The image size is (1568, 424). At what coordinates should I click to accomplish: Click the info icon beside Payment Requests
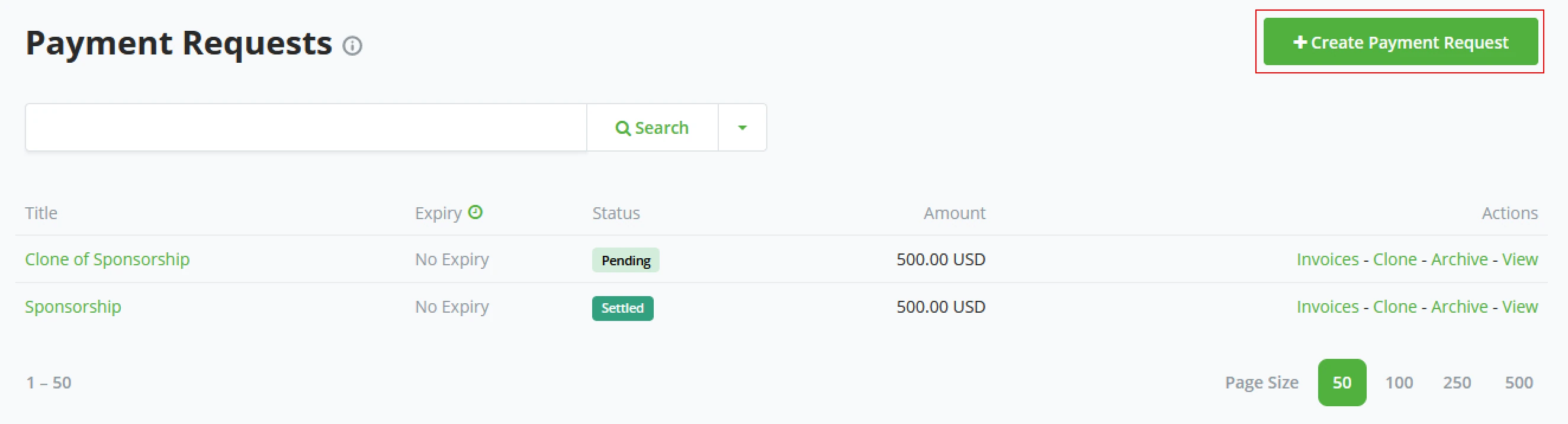click(352, 46)
